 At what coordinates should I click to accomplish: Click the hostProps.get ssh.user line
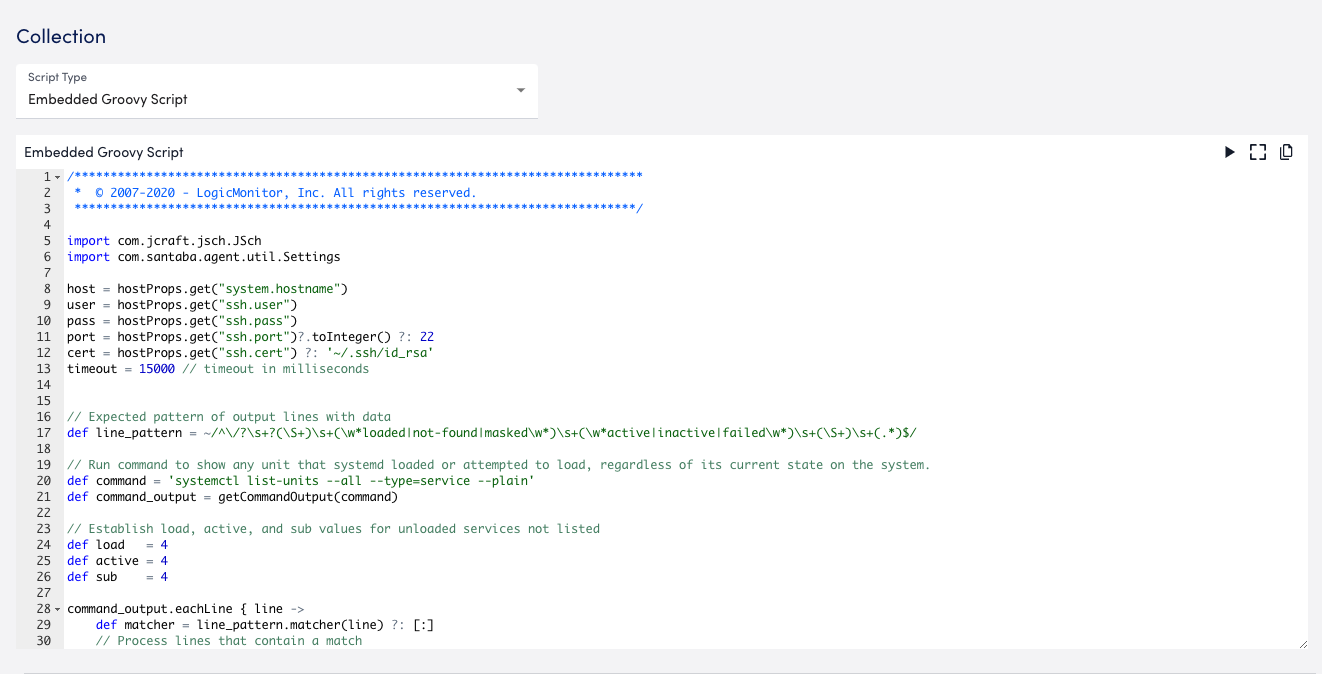[180, 304]
